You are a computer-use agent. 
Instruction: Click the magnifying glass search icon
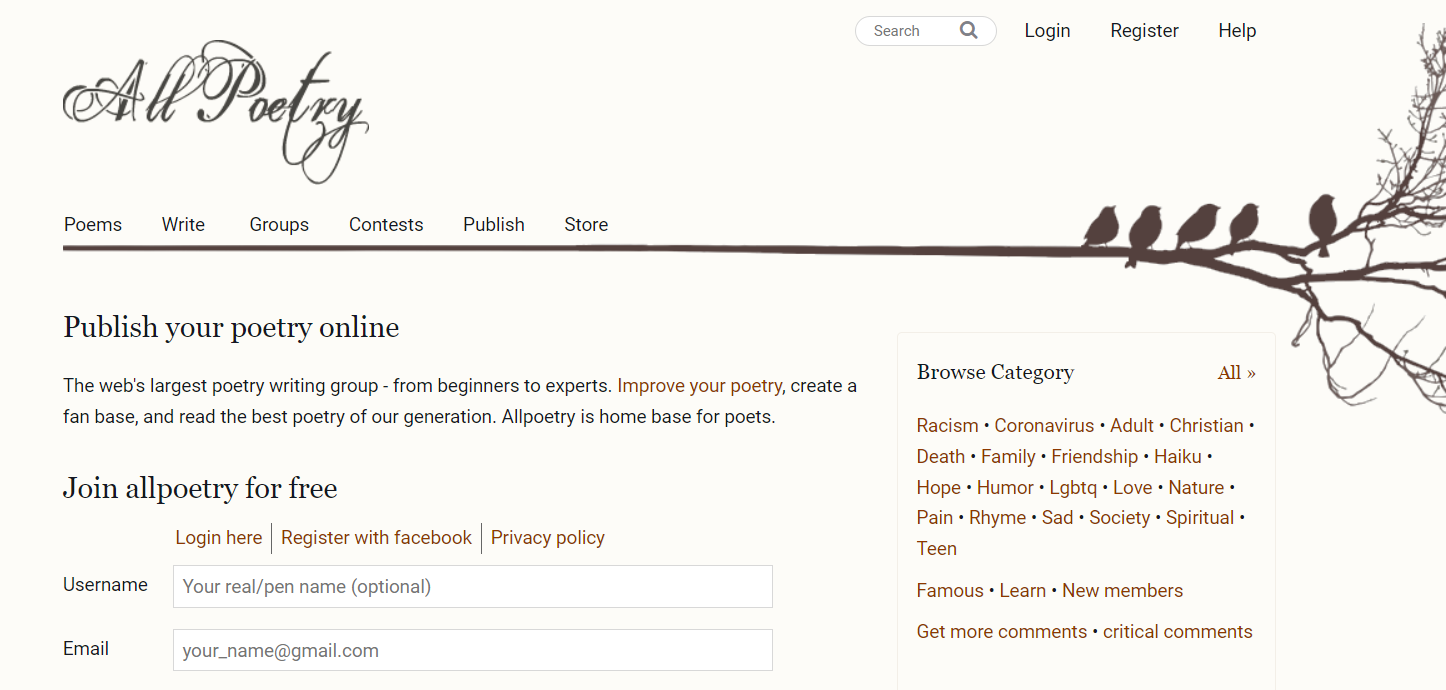pyautogui.click(x=968, y=30)
